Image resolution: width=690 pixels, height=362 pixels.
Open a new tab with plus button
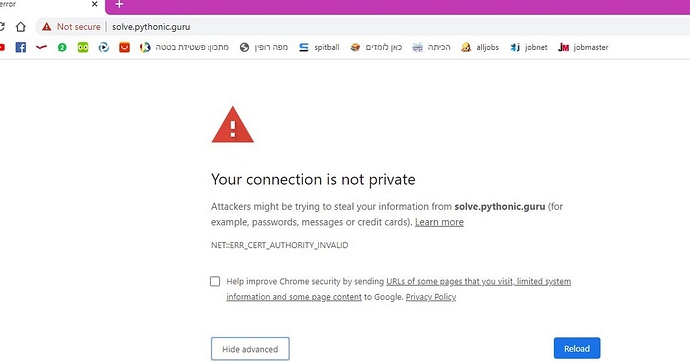tap(119, 4)
